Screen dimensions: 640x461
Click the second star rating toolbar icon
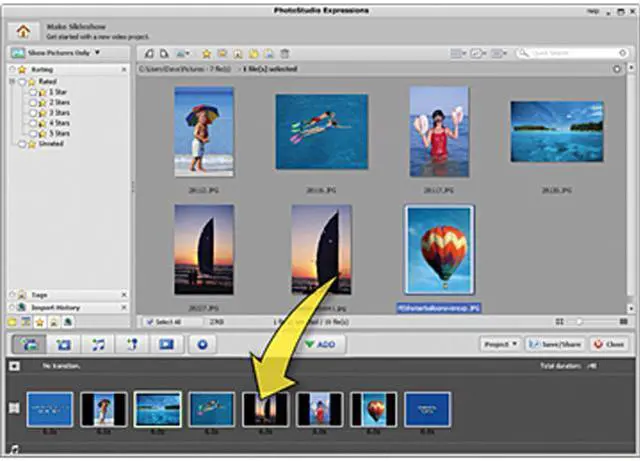coord(222,53)
